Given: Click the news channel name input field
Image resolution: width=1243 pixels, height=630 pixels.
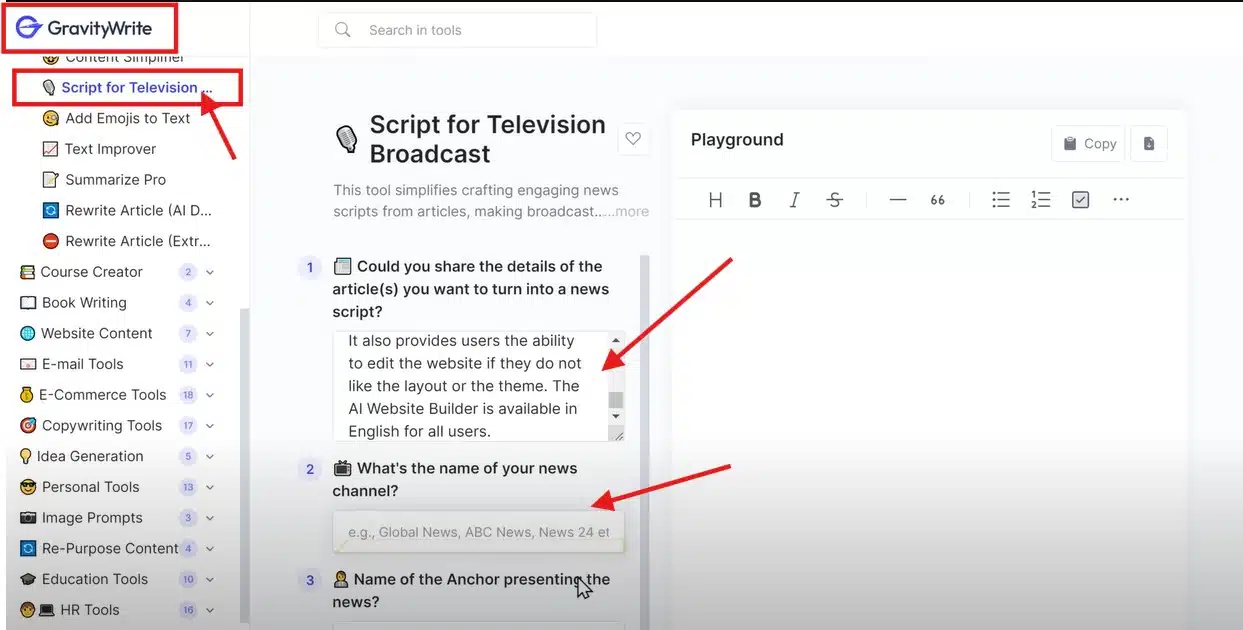Looking at the screenshot, I should 478,531.
